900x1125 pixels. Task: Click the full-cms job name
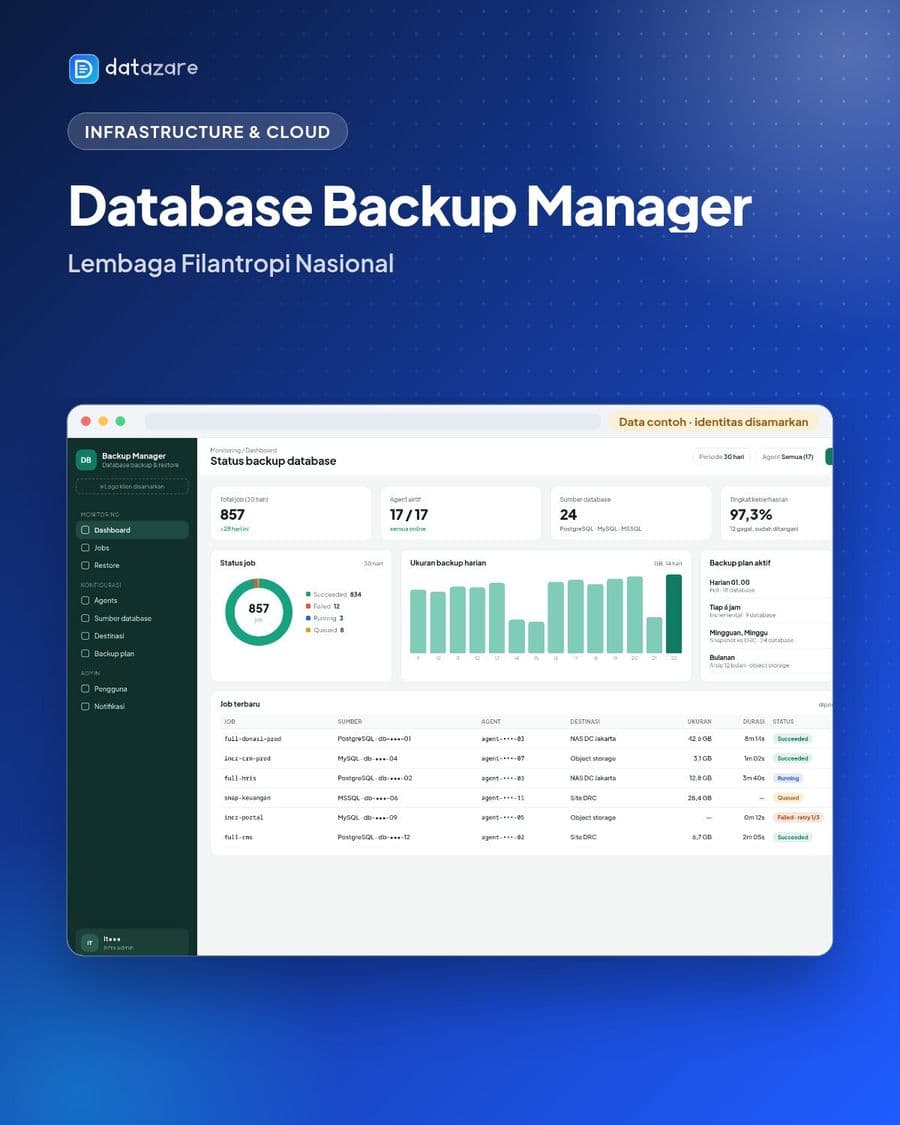238,837
